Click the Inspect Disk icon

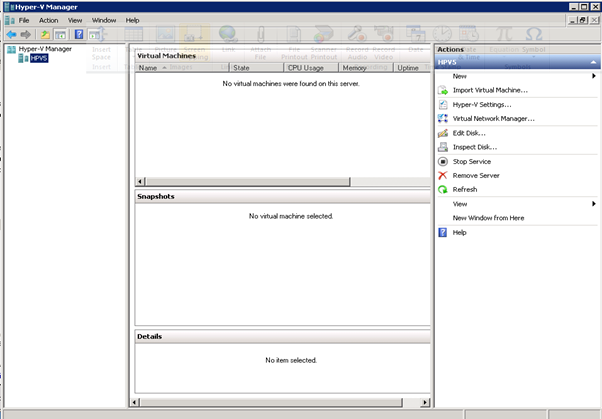(x=443, y=147)
